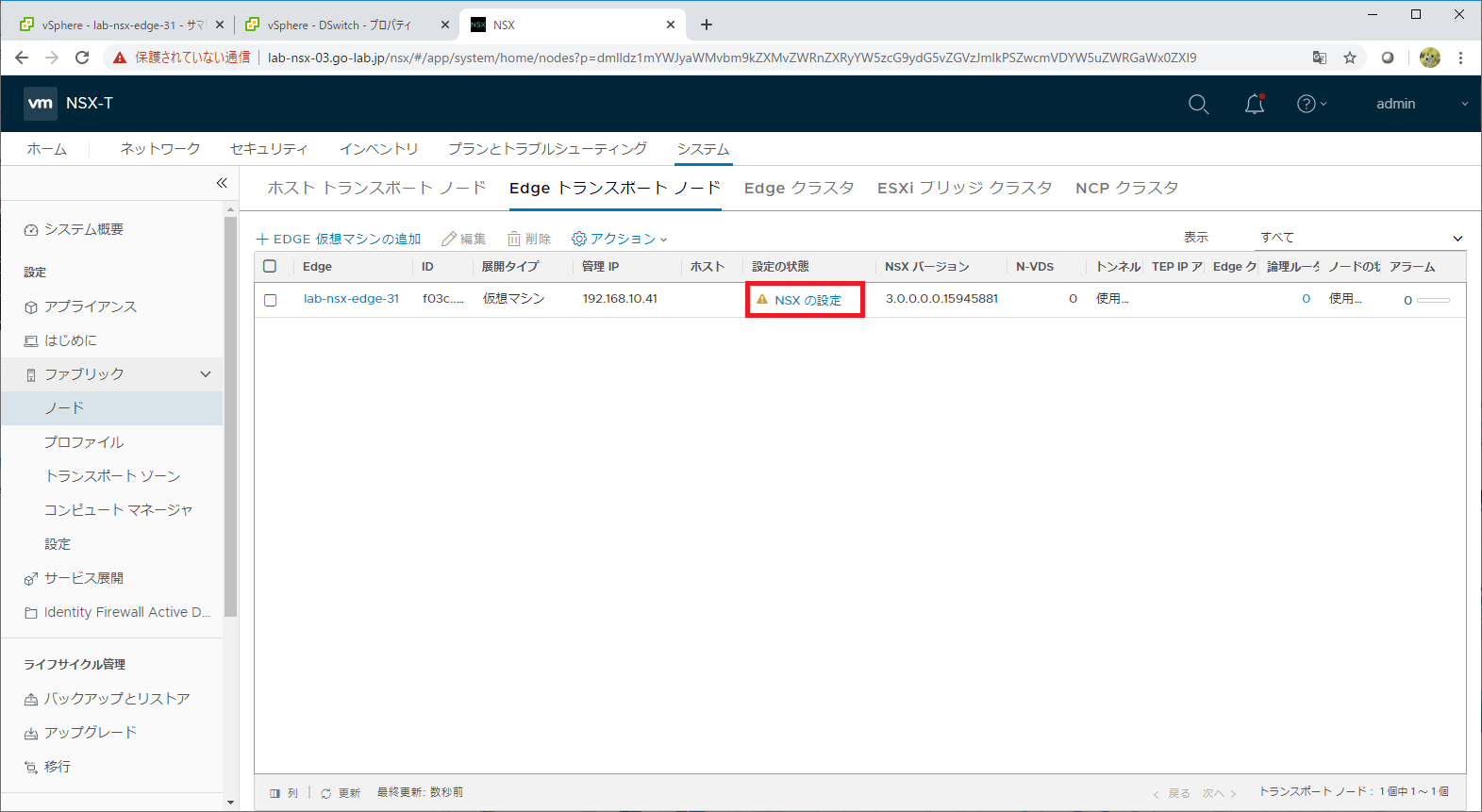Collapse the left sidebar with double chevron
This screenshot has width=1482, height=812.
pos(222,183)
